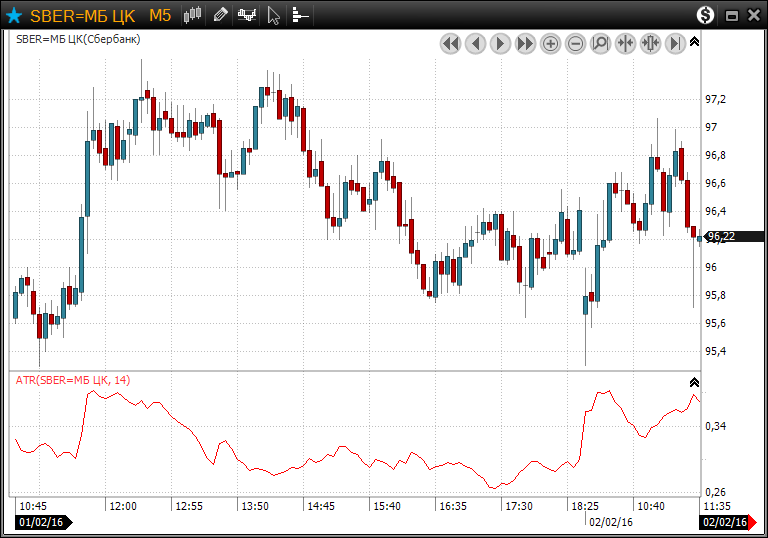
Task: Click the blue star favorite icon
Action: tap(14, 15)
